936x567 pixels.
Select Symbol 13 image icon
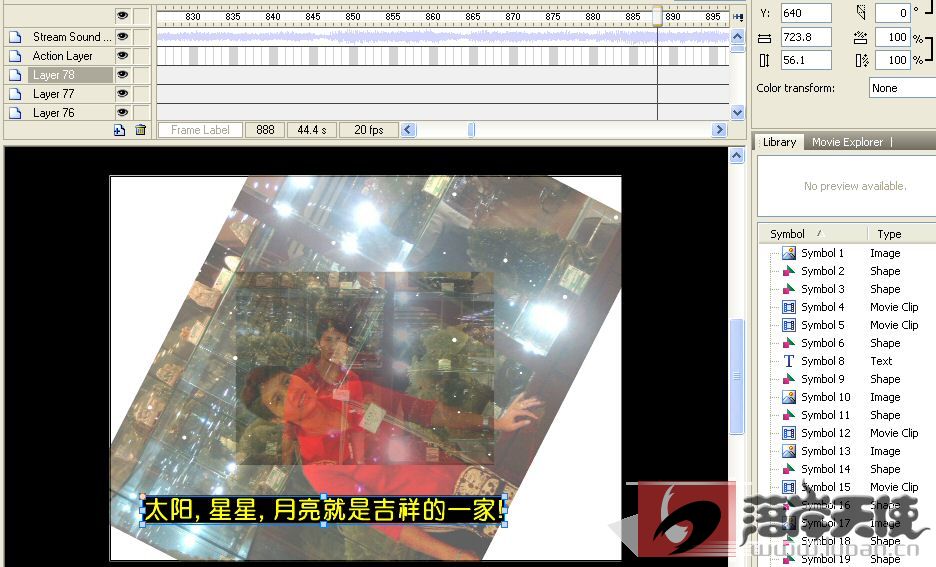pos(789,451)
